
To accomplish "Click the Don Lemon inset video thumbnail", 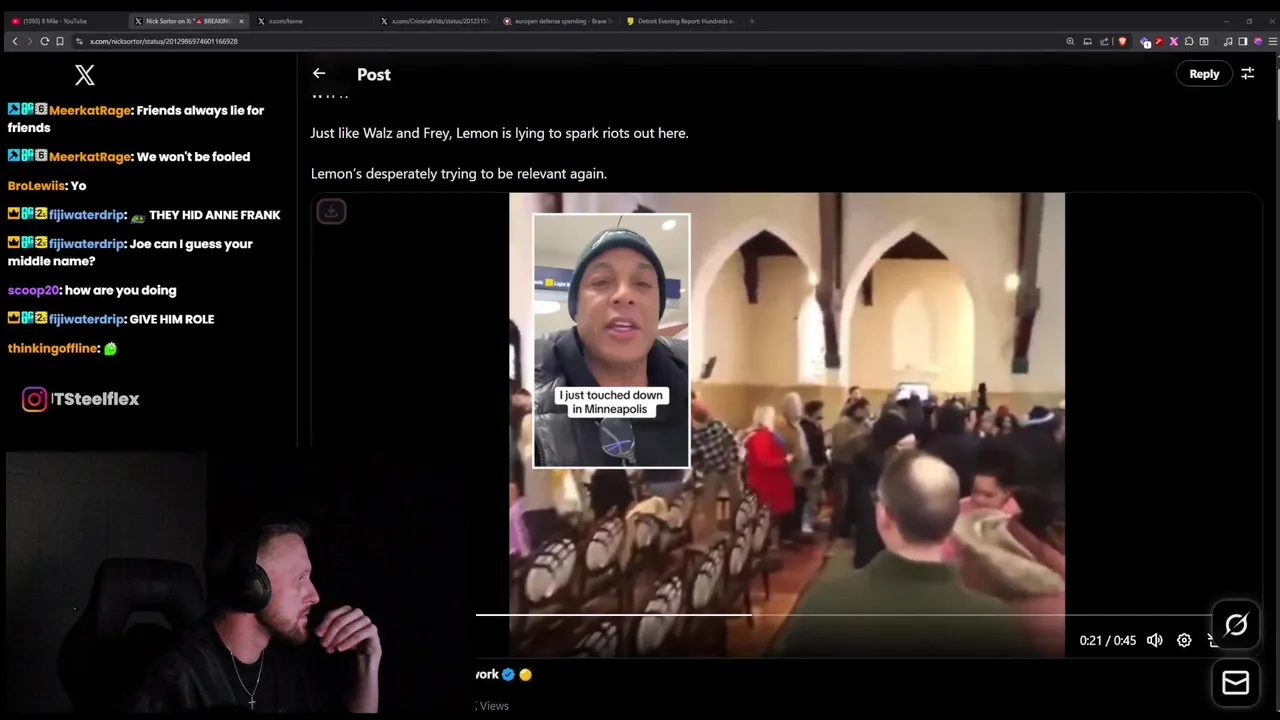I will click(x=611, y=340).
